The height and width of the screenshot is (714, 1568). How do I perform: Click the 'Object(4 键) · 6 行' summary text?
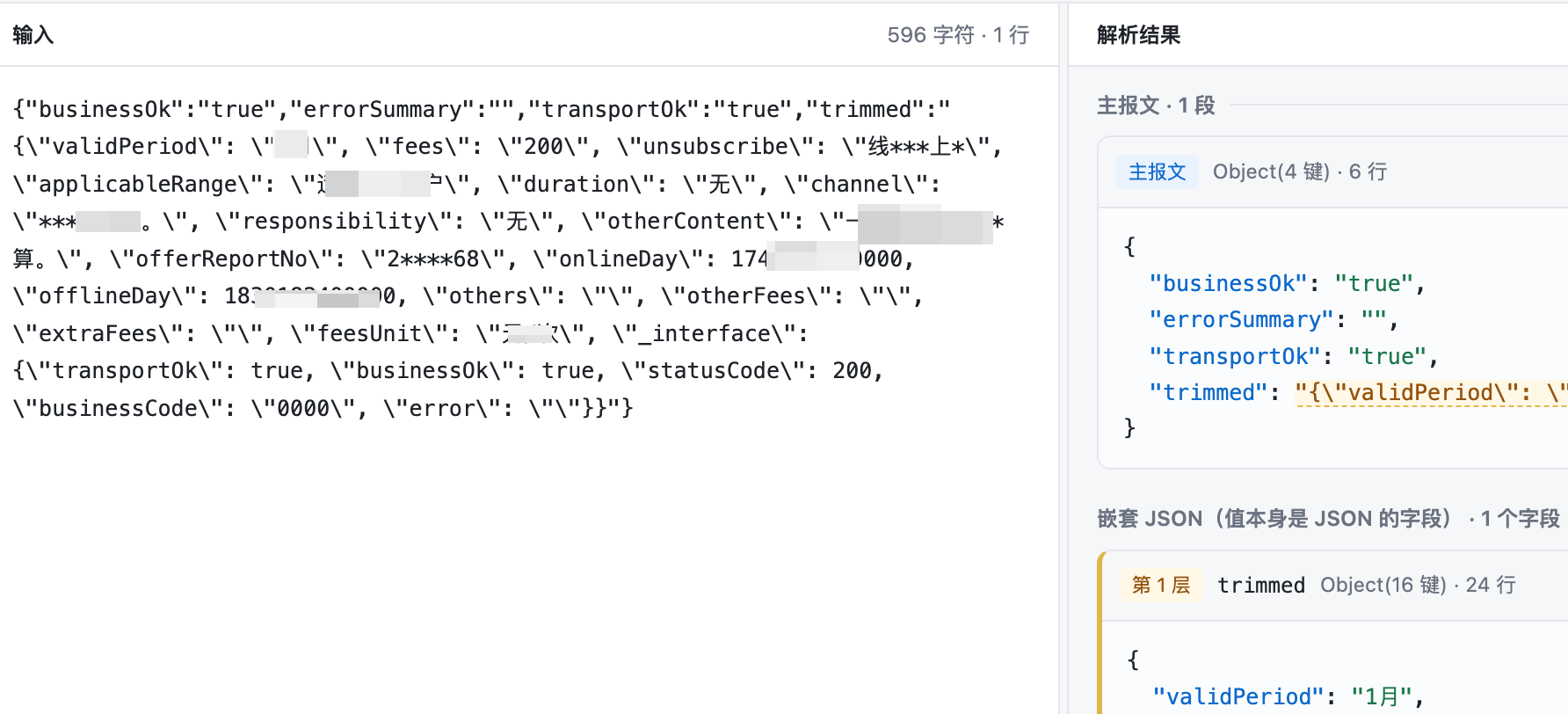[1299, 171]
